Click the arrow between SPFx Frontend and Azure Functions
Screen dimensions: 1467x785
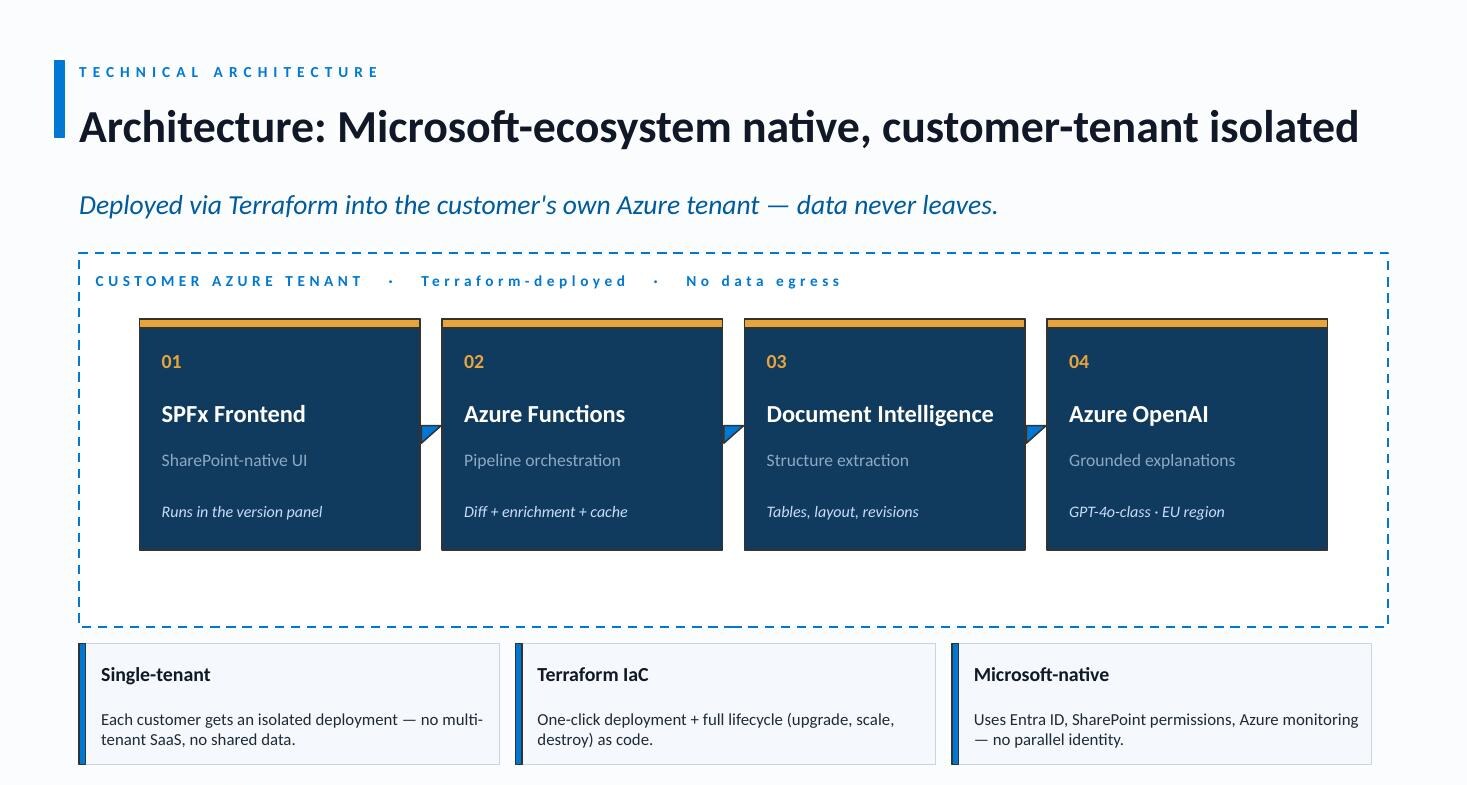(x=431, y=434)
